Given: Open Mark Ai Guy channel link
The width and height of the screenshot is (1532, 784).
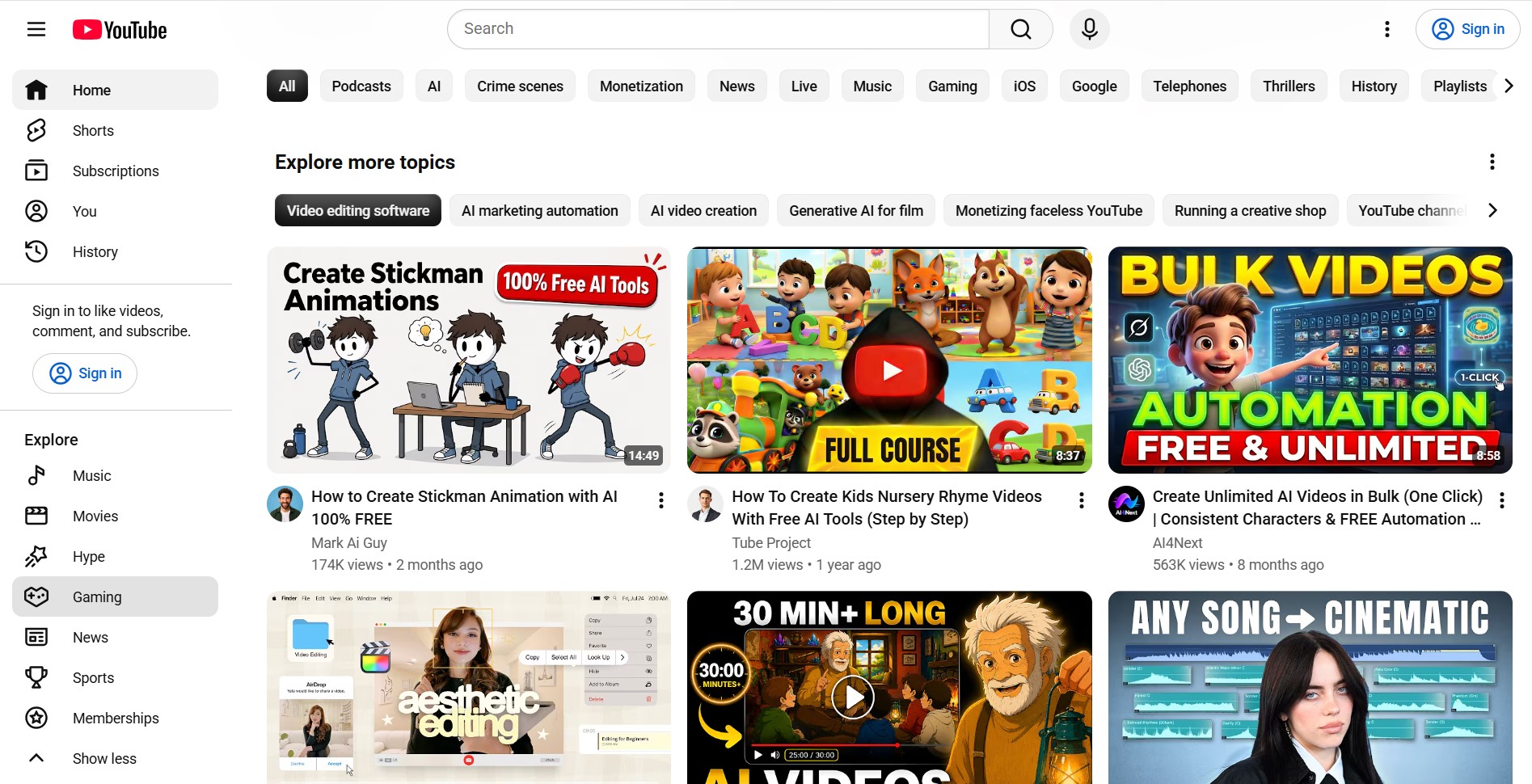Looking at the screenshot, I should point(349,543).
